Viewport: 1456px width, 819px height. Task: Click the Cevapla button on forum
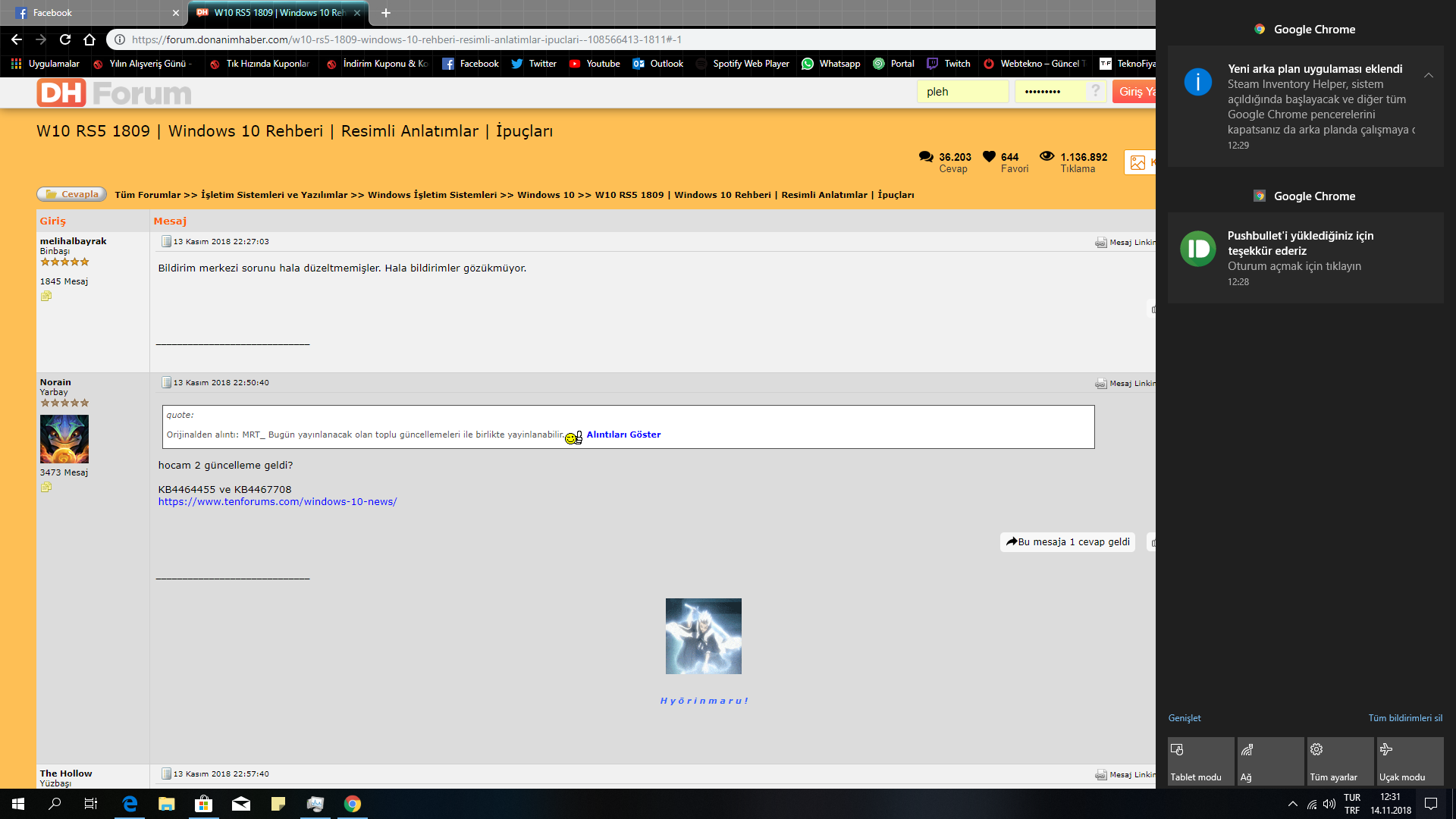pyautogui.click(x=71, y=195)
